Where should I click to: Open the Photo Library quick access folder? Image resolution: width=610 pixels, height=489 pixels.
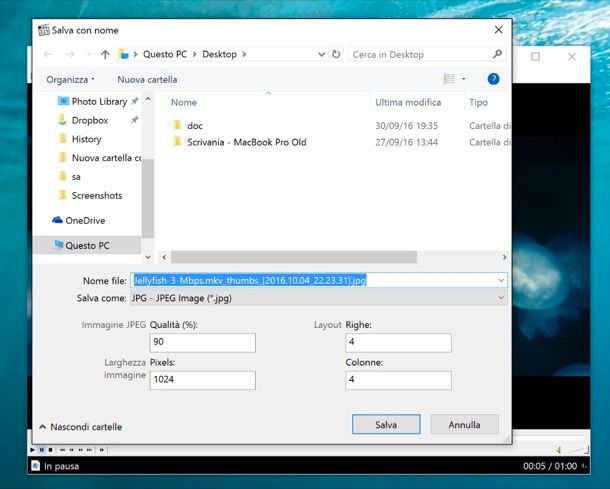click(98, 101)
